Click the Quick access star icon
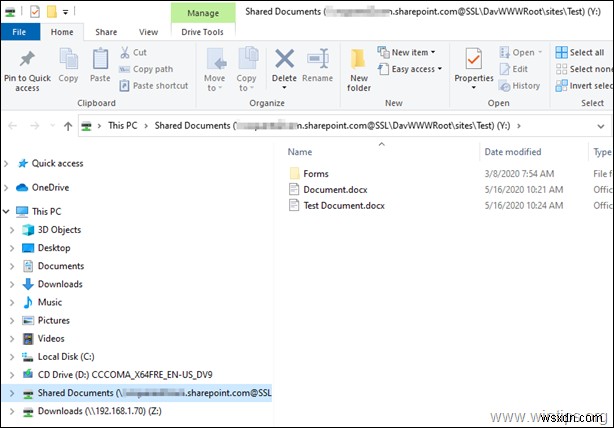Viewport: 614px width, 428px height. (x=23, y=163)
